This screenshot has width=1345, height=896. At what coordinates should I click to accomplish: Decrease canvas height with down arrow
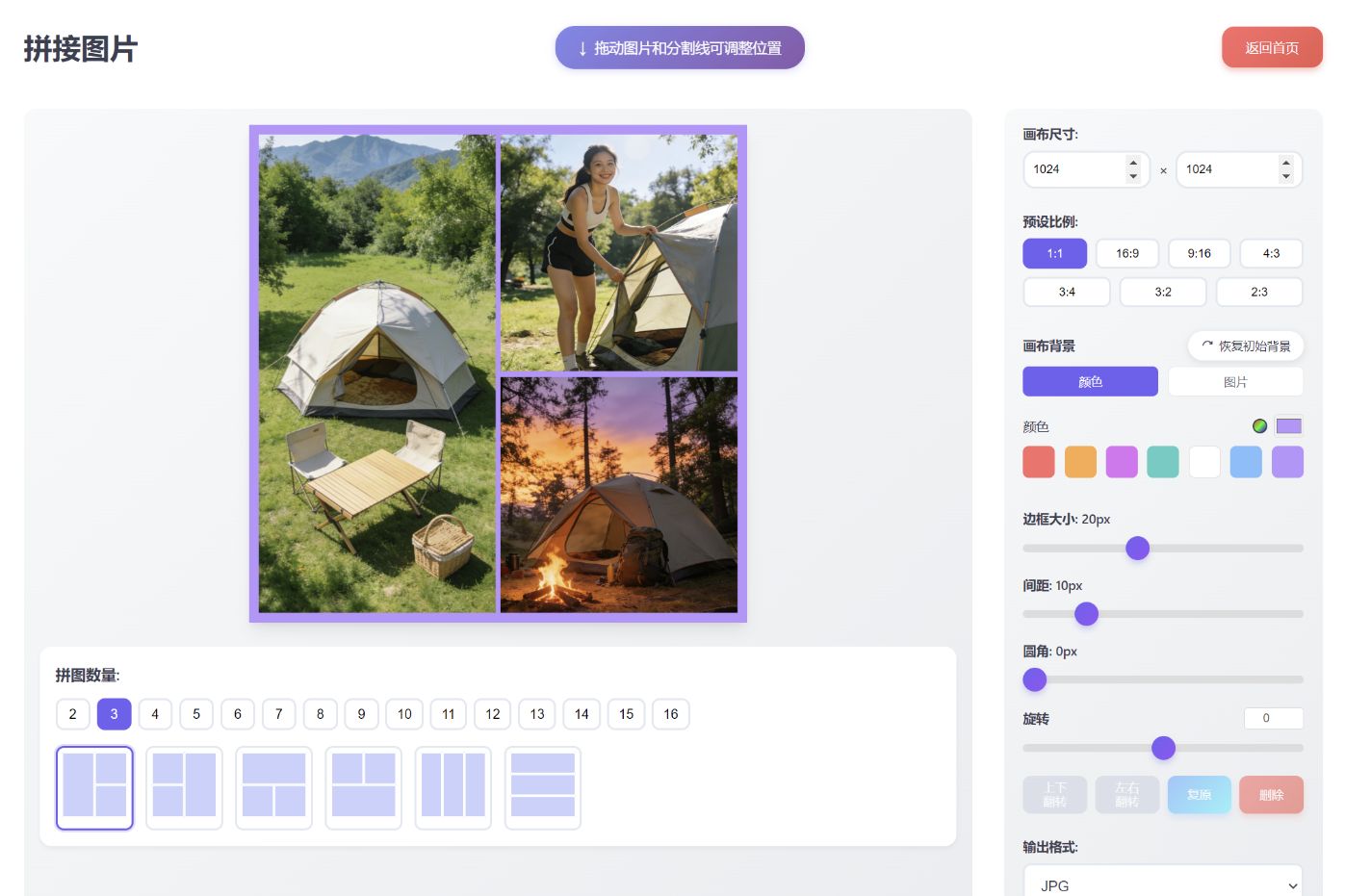(x=1285, y=176)
